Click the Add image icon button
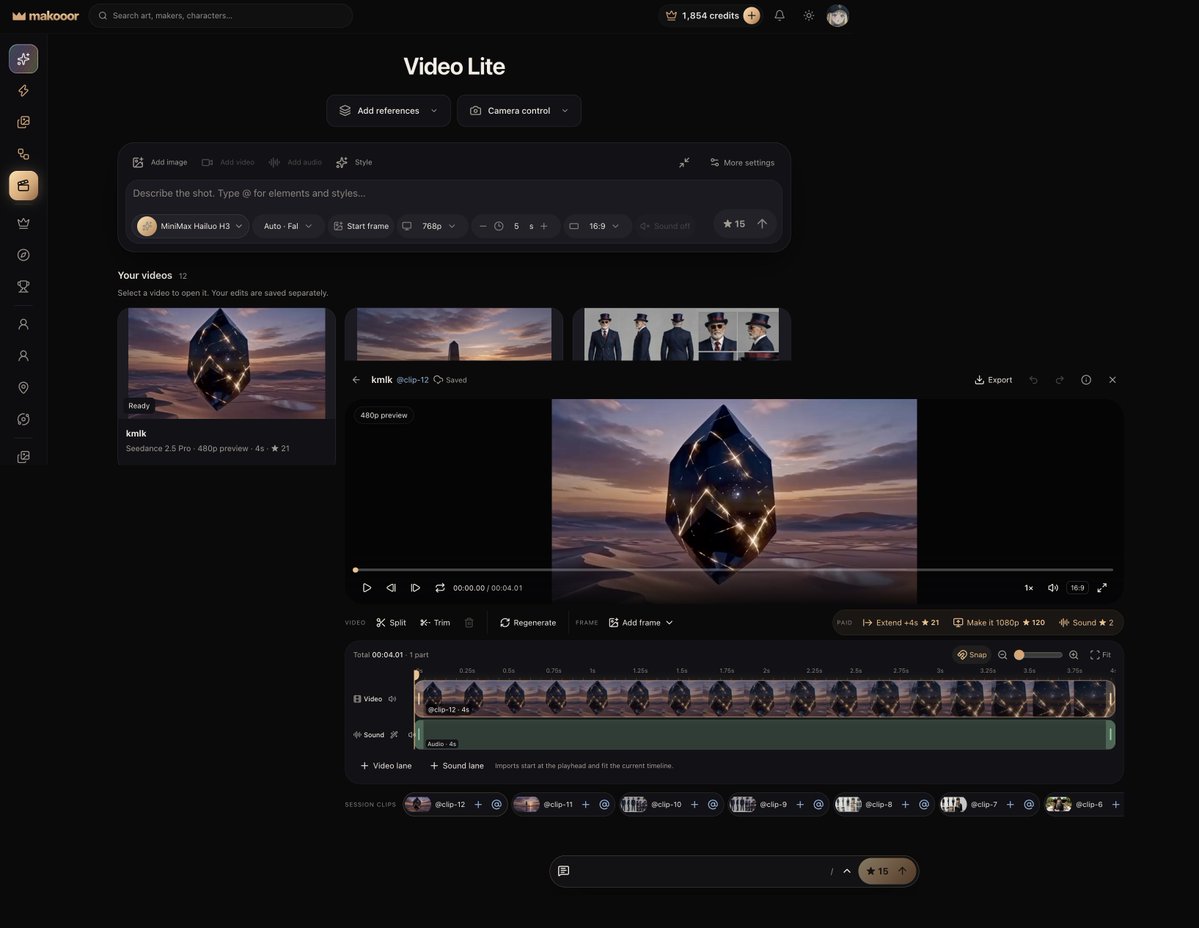 coord(160,162)
